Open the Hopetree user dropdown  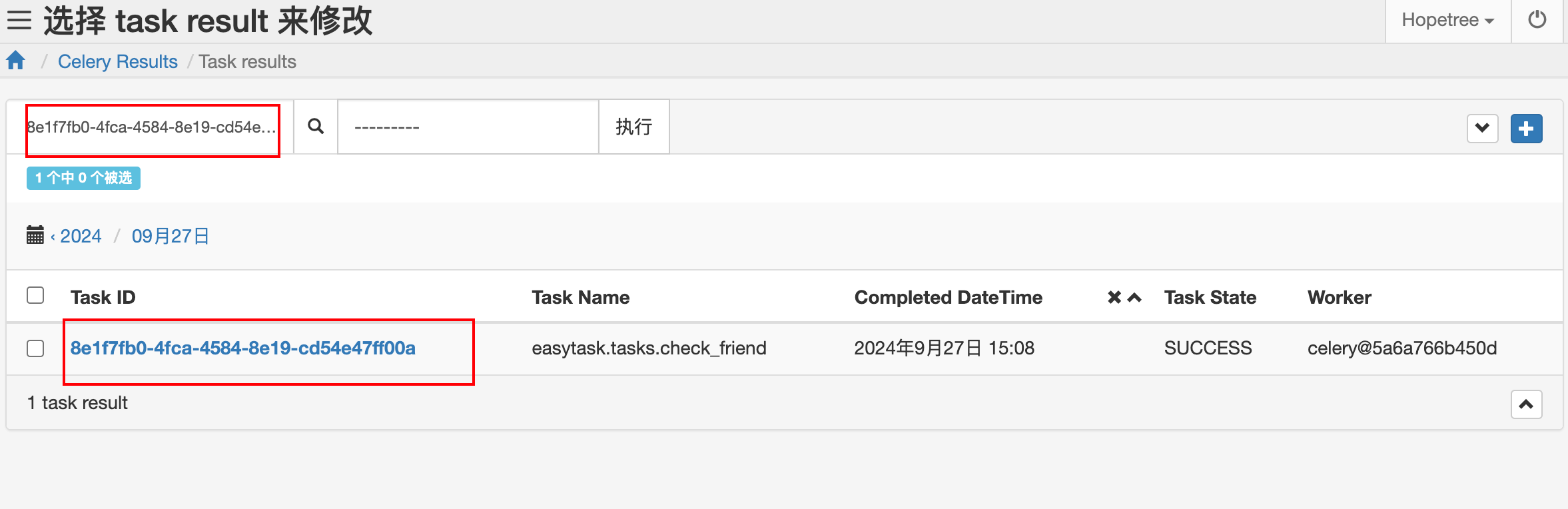point(1448,20)
